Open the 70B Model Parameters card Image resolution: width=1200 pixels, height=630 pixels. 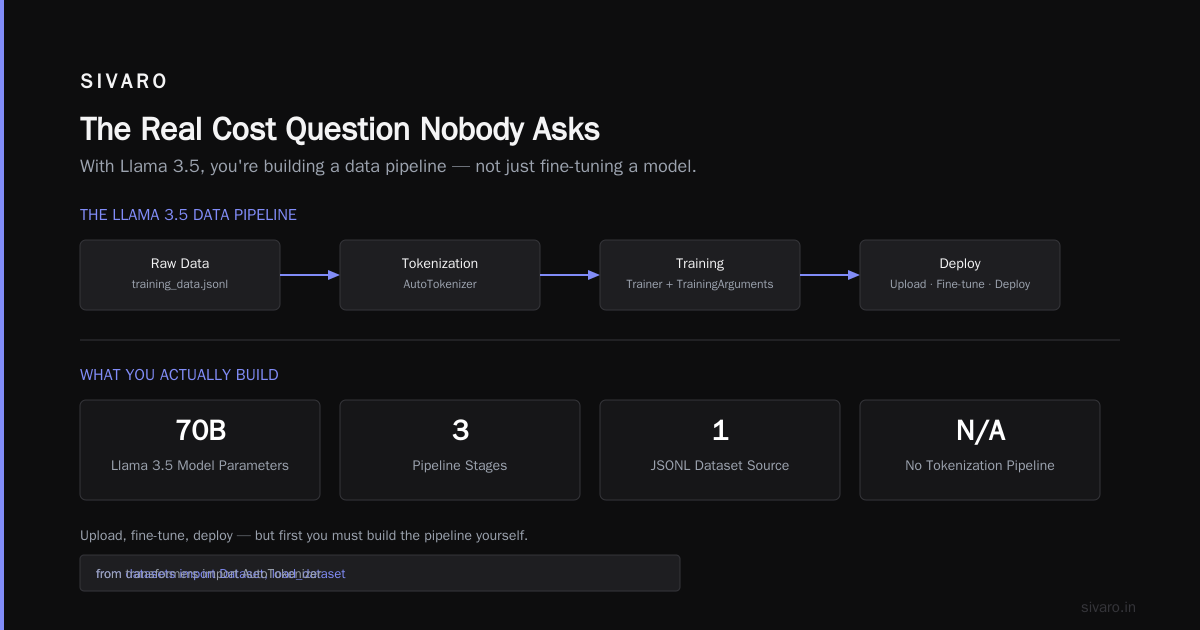coord(200,450)
